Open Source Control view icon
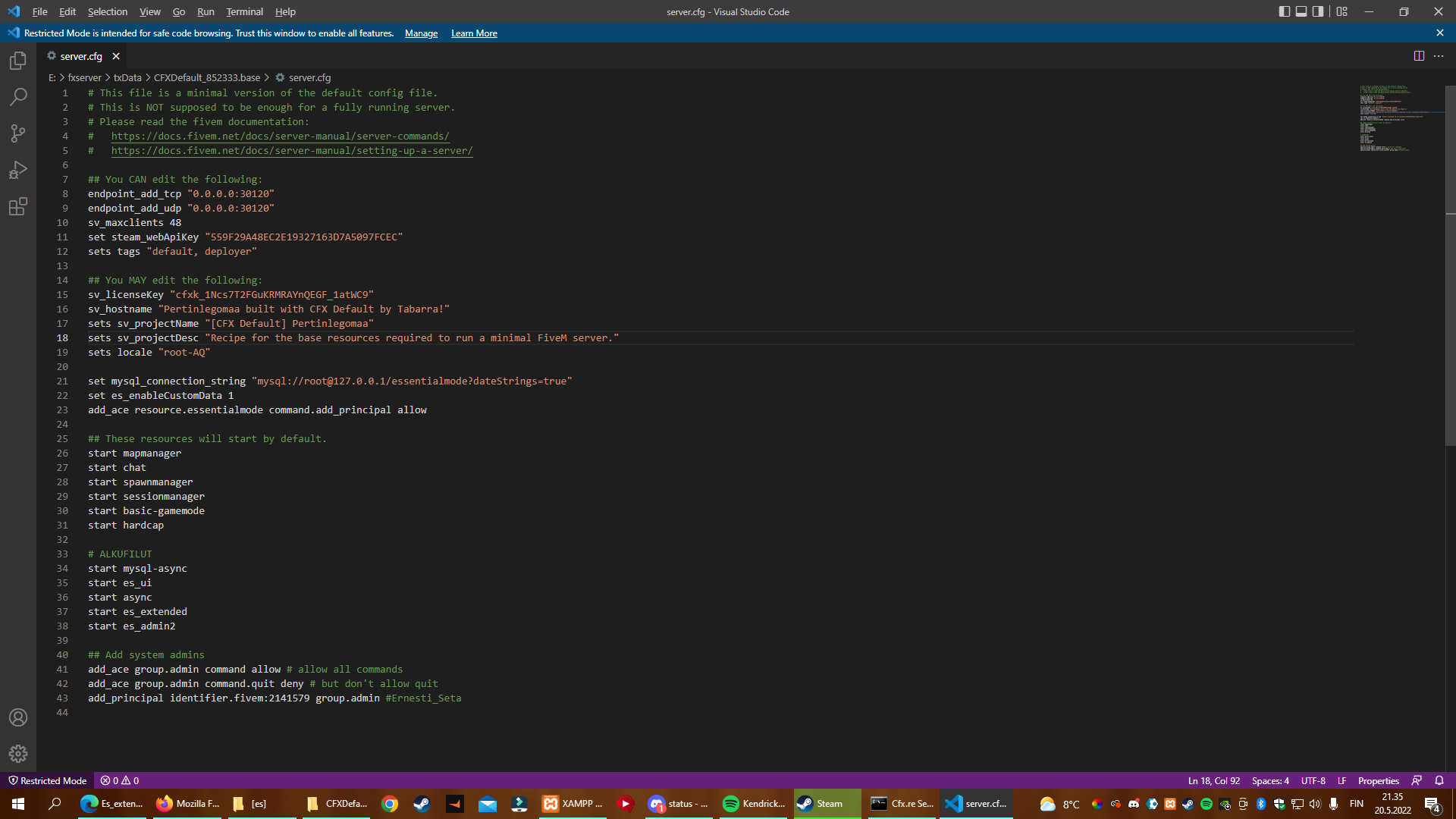 tap(18, 133)
